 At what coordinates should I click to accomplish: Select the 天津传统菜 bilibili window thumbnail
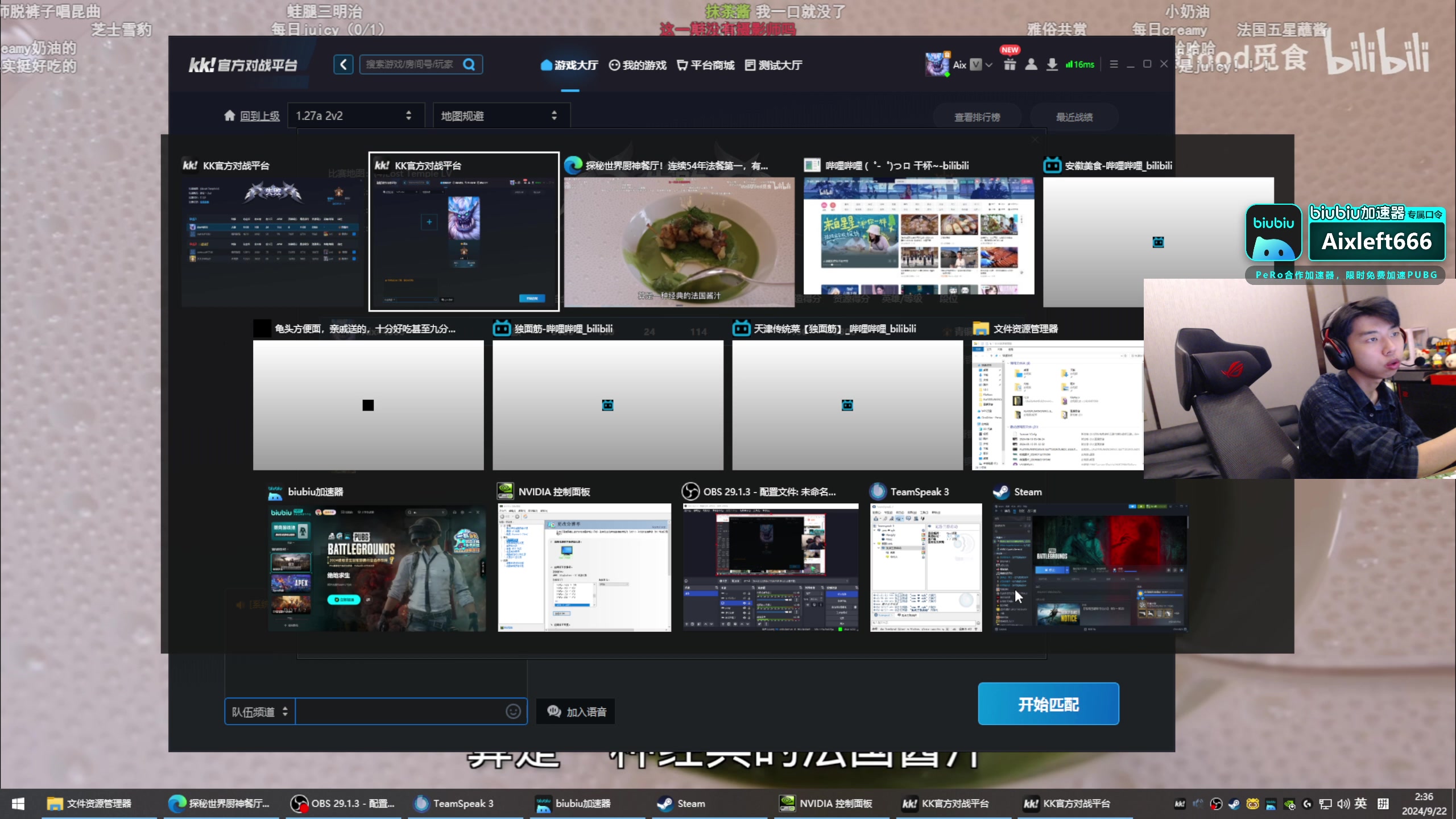[x=847, y=405]
